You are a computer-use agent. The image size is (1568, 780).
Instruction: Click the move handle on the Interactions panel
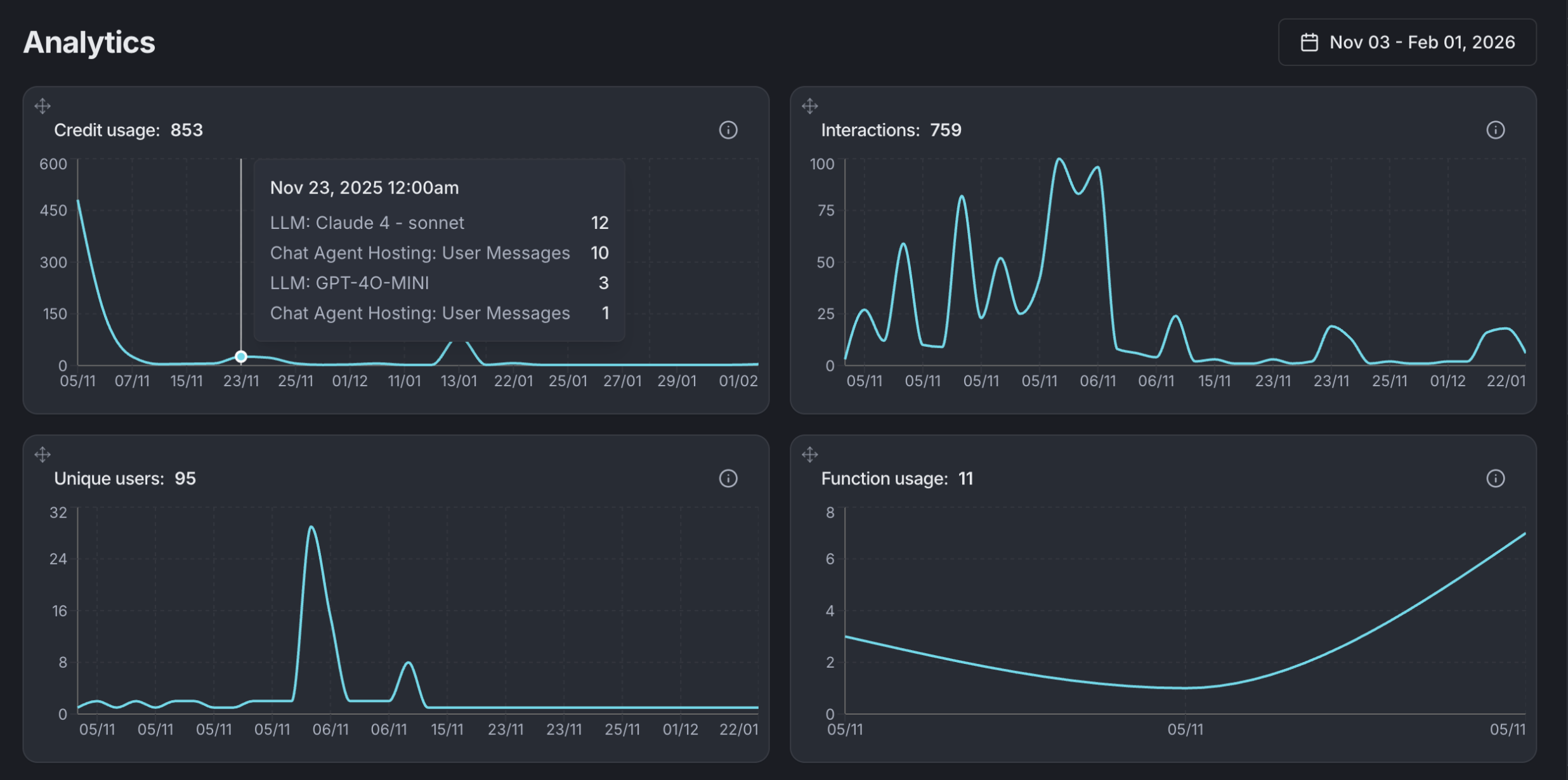click(810, 106)
